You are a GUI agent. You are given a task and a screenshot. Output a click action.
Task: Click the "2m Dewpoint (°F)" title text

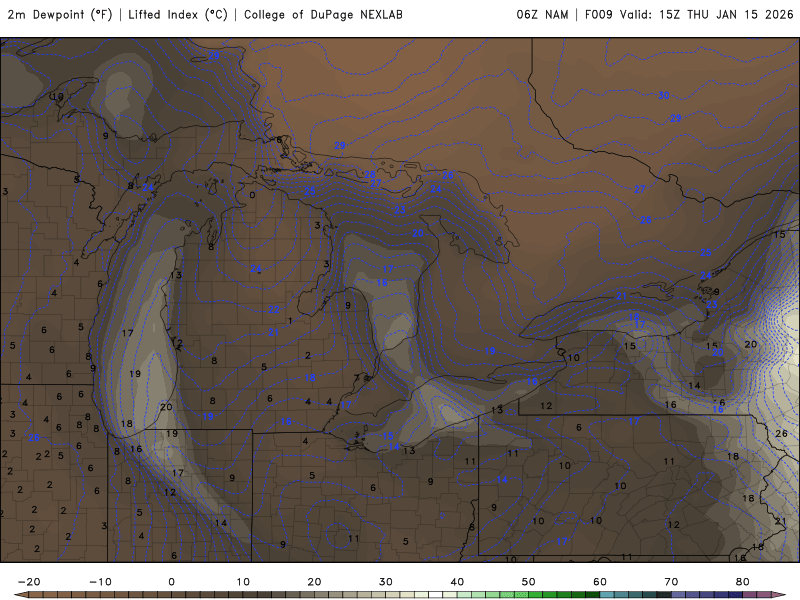coord(60,15)
